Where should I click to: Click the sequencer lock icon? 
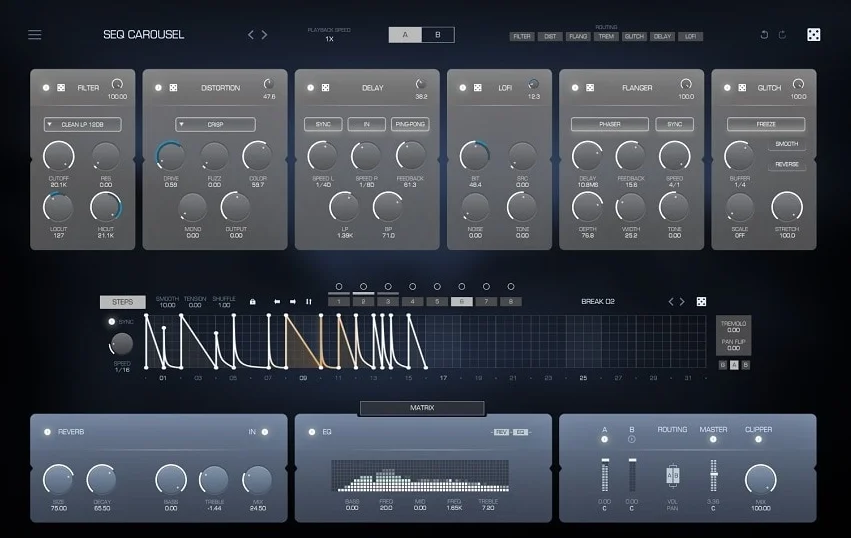pyautogui.click(x=253, y=301)
